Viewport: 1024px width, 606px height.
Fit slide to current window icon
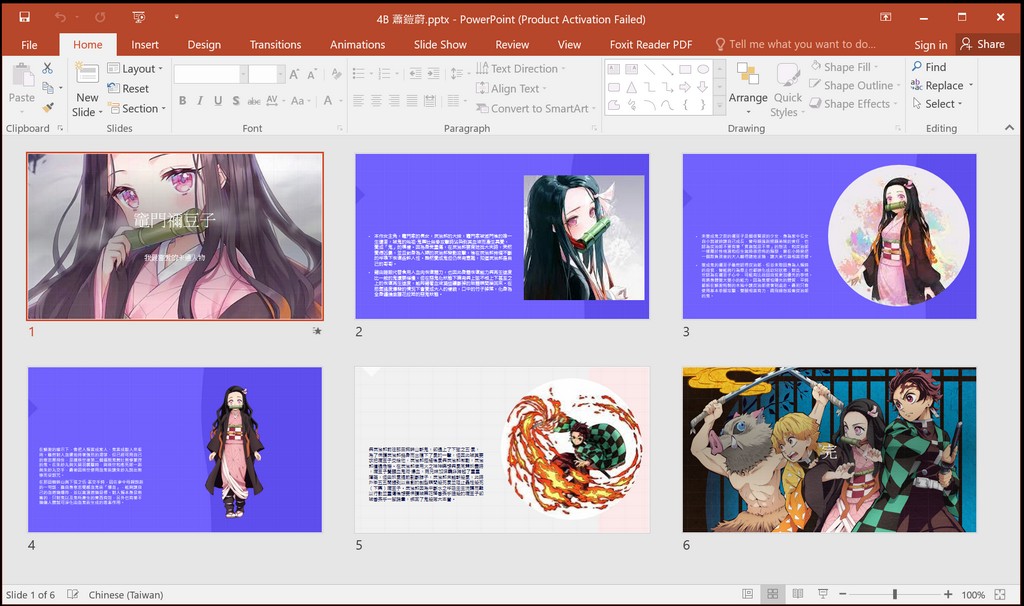pos(1000,594)
